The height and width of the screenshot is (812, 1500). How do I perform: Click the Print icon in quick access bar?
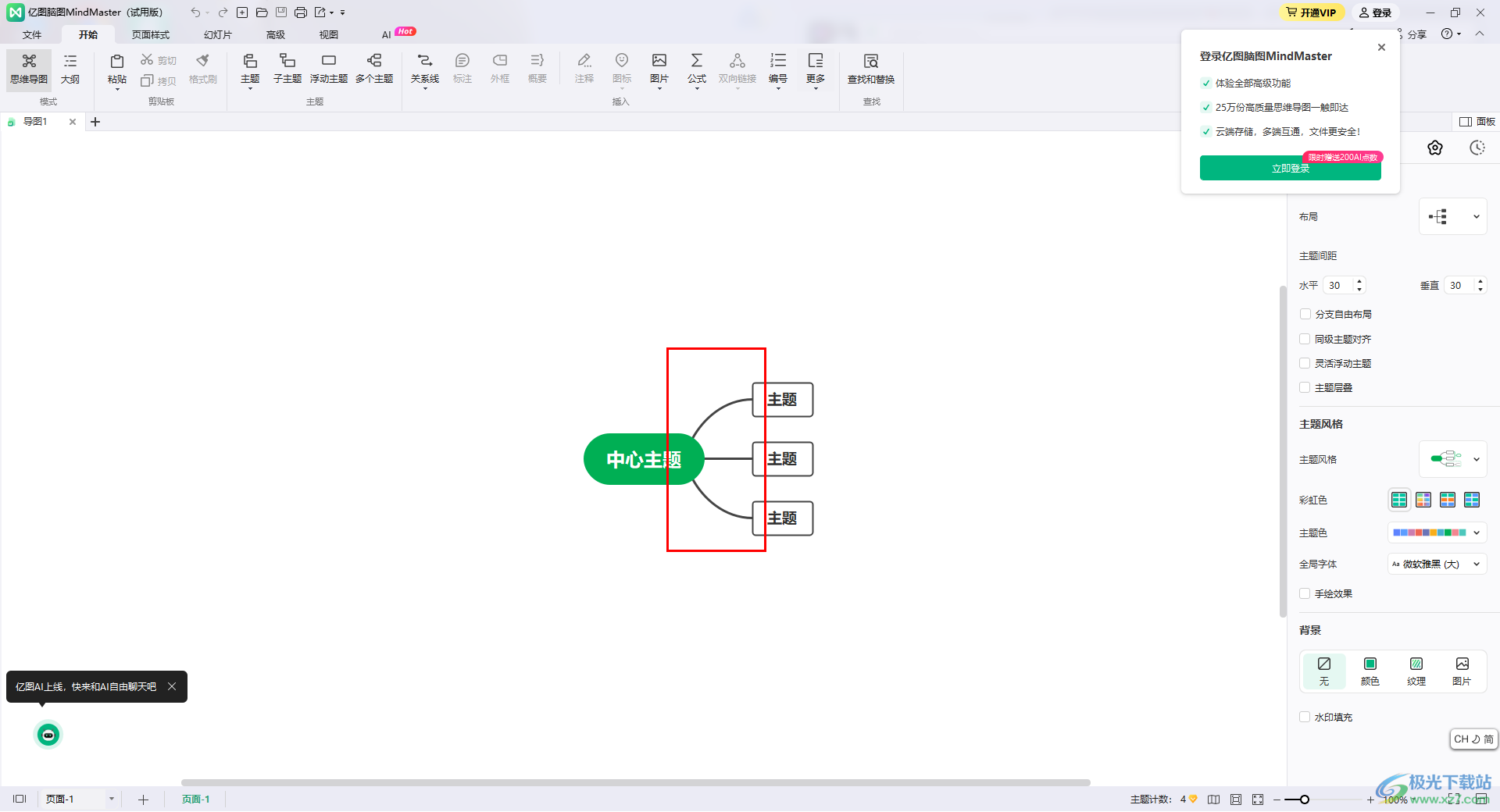tap(301, 12)
